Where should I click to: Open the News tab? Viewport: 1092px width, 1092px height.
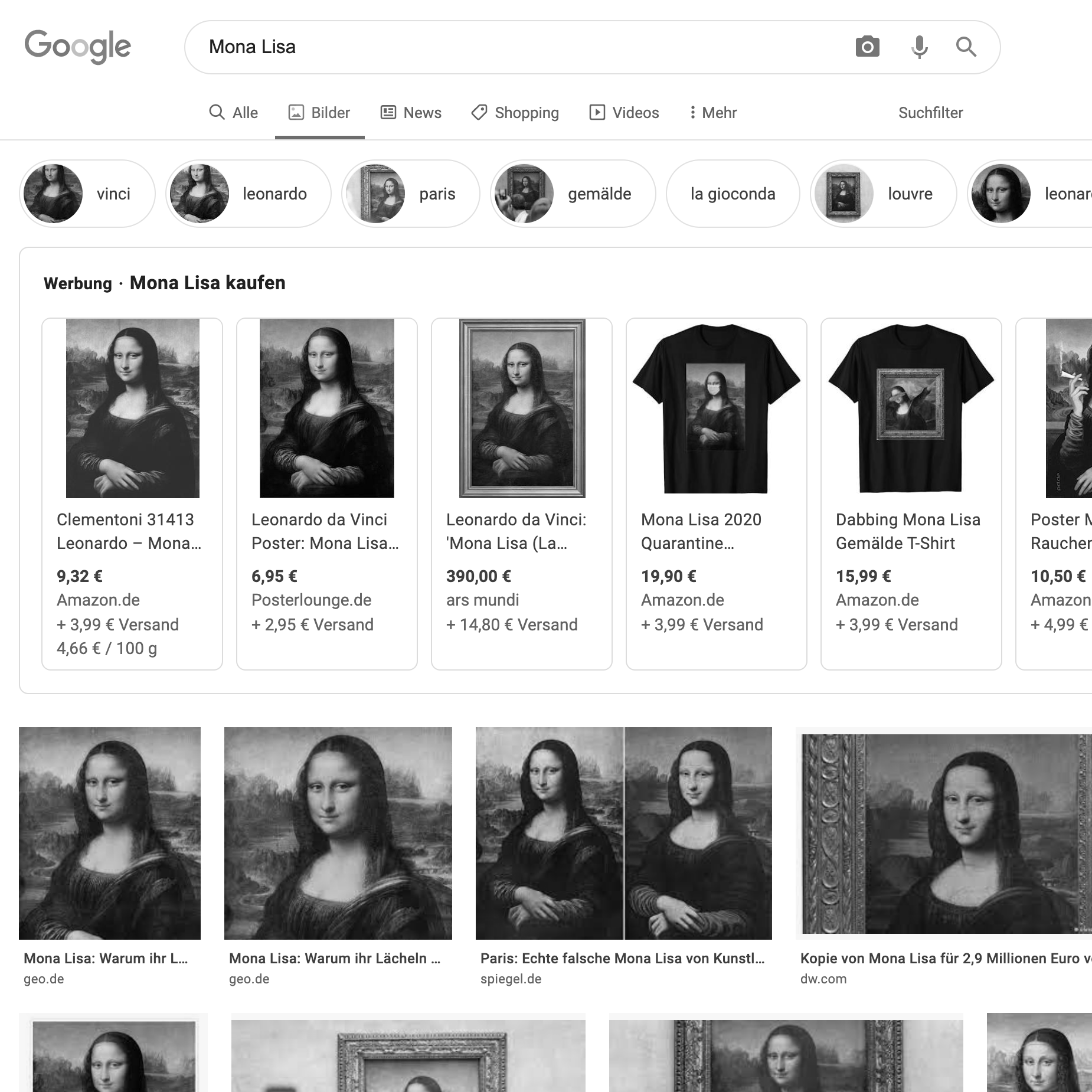[411, 112]
